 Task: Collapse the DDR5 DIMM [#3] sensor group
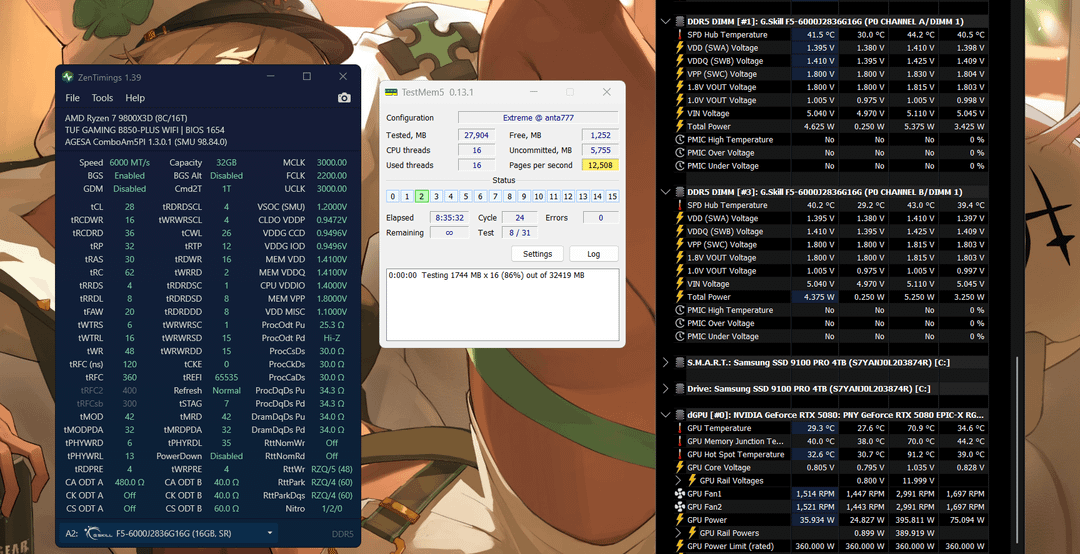click(665, 192)
